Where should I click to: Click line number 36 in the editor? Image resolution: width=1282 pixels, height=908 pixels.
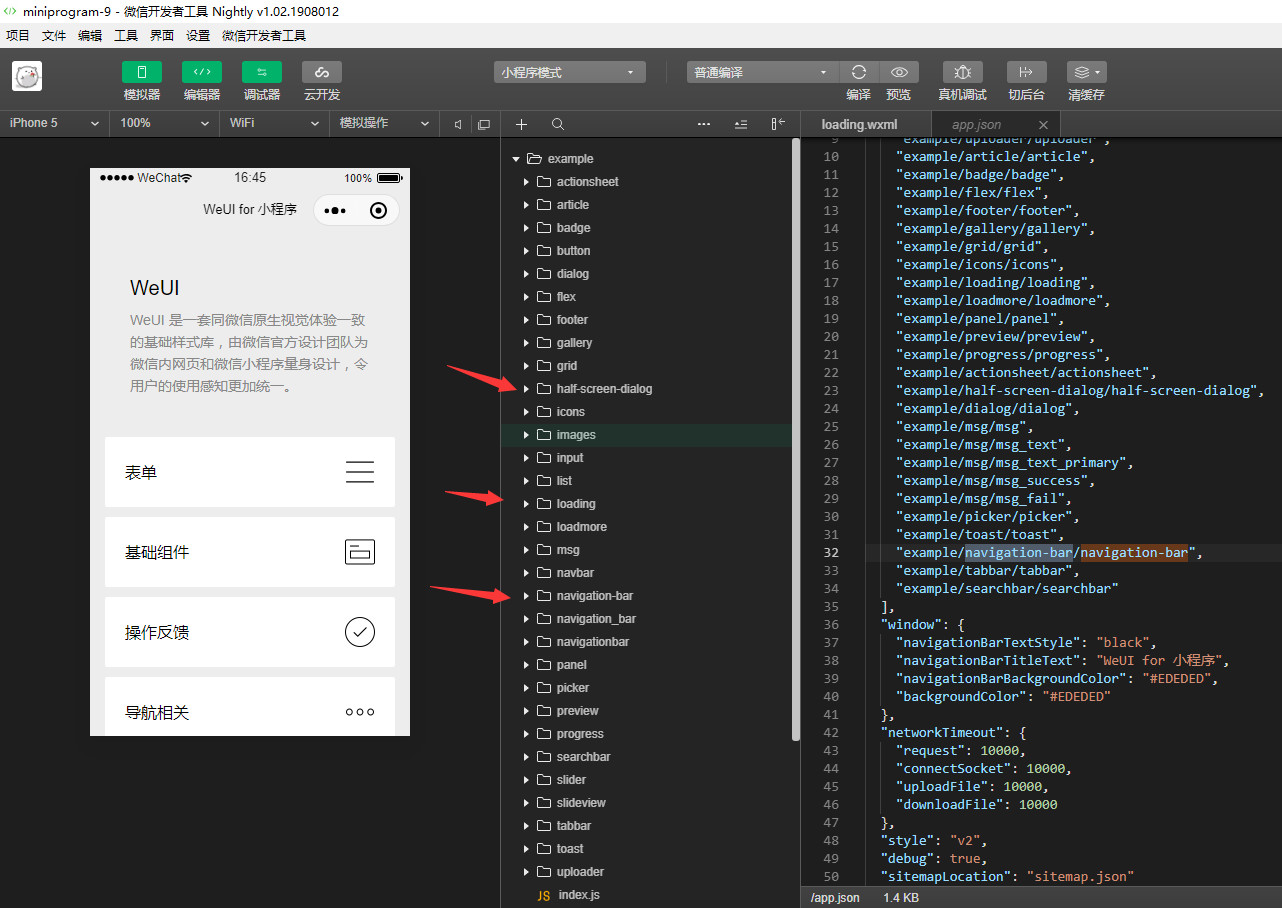(831, 624)
